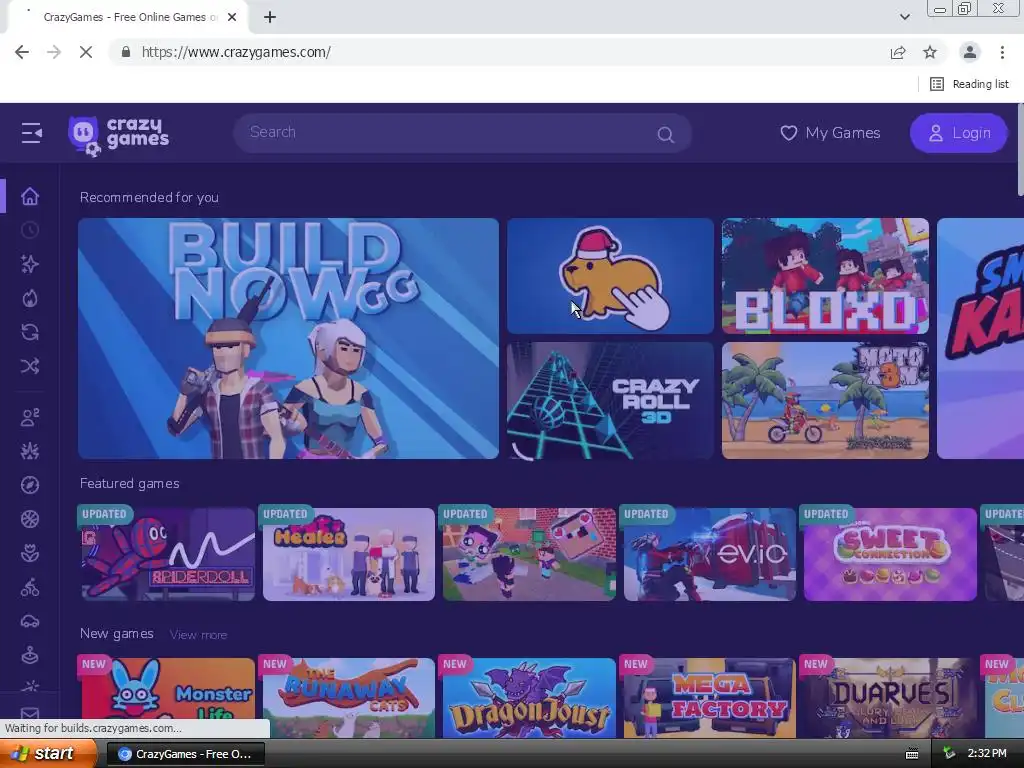Viewport: 1024px width, 768px height.
Task: Follow the View more link for New games
Action: (x=199, y=635)
